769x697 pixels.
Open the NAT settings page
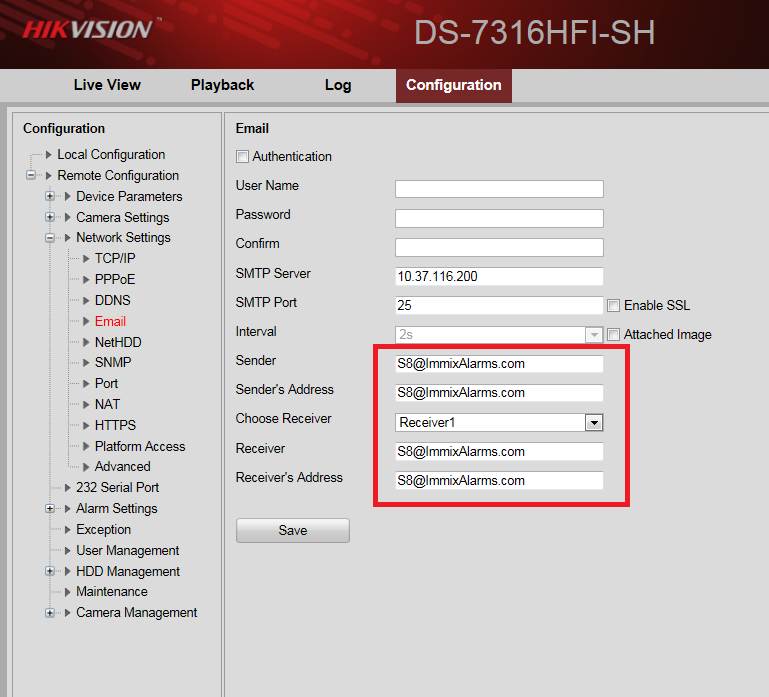(107, 404)
